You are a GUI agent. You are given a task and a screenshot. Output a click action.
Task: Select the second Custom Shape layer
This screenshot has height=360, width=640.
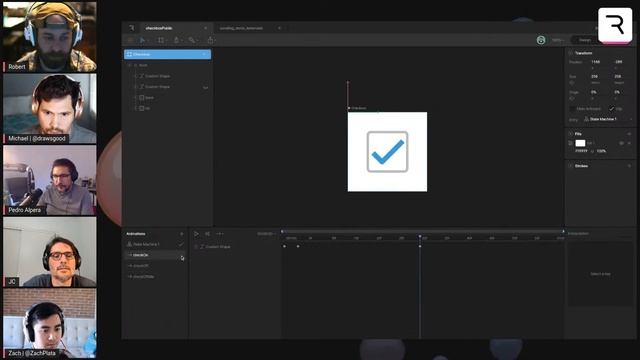click(158, 87)
